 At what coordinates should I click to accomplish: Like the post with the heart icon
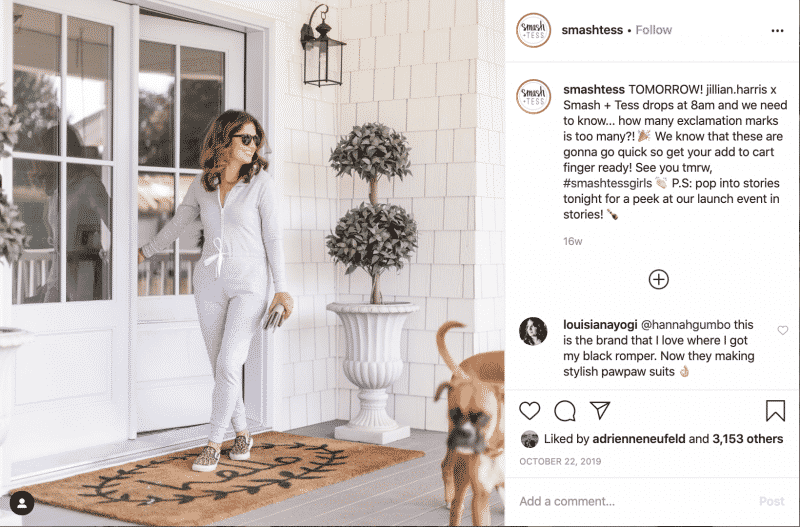point(530,411)
